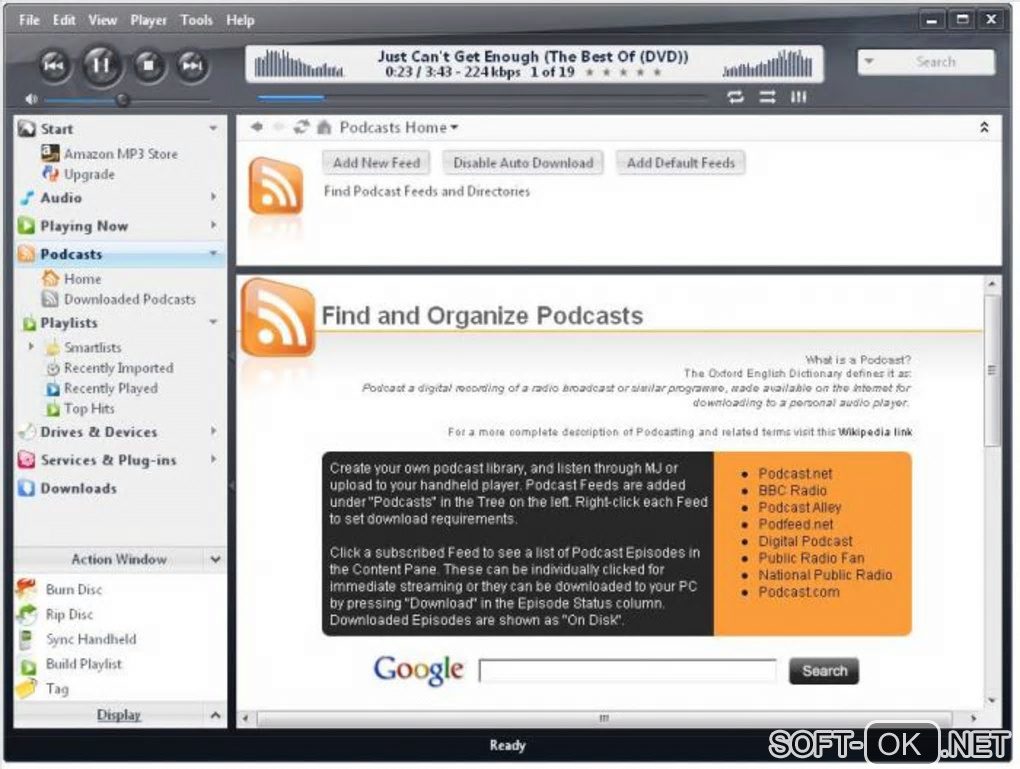Click Disable Auto Download button

tap(523, 163)
